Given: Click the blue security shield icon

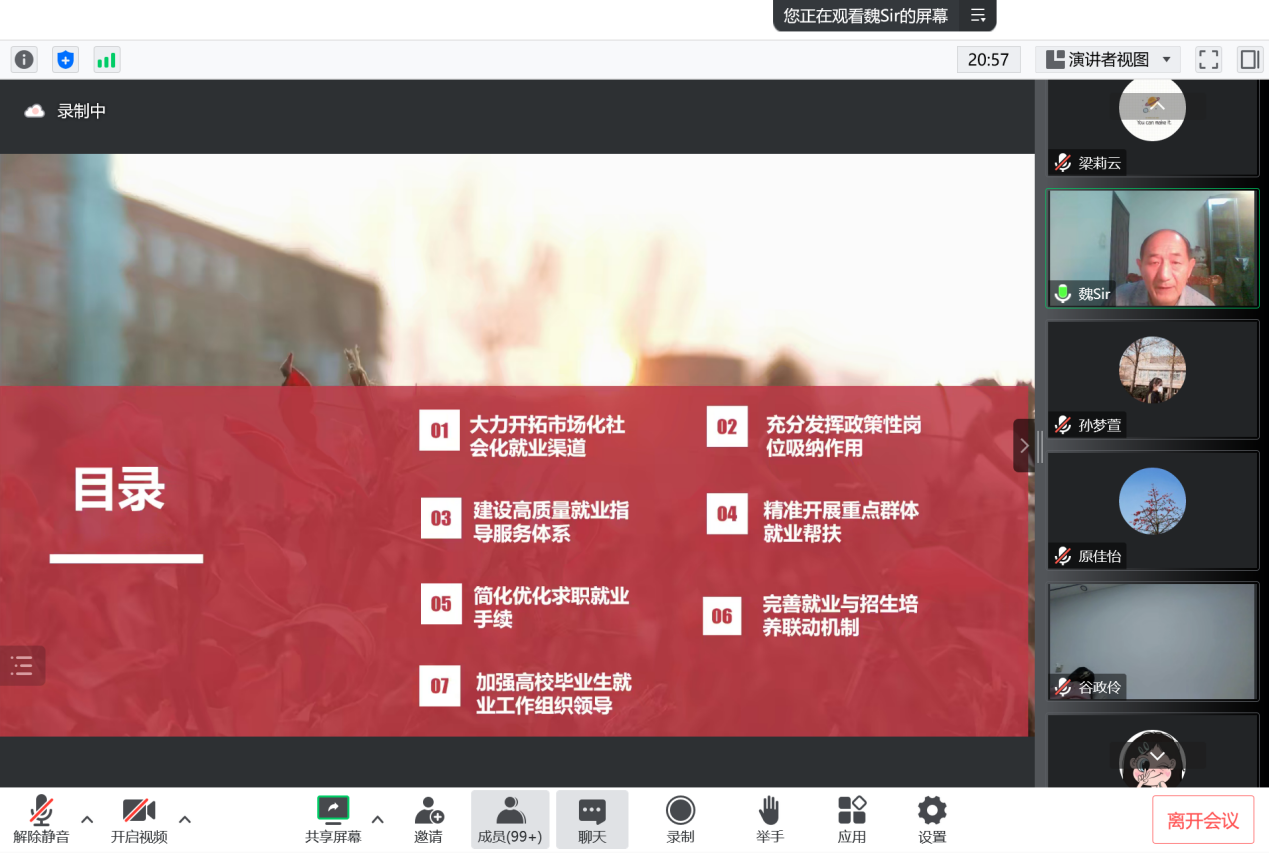Looking at the screenshot, I should tap(65, 59).
